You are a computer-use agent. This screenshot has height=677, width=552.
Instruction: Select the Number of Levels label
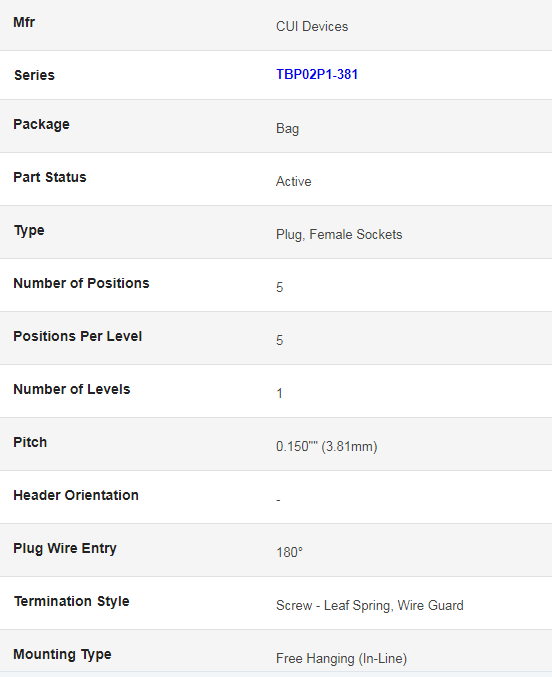pos(72,389)
